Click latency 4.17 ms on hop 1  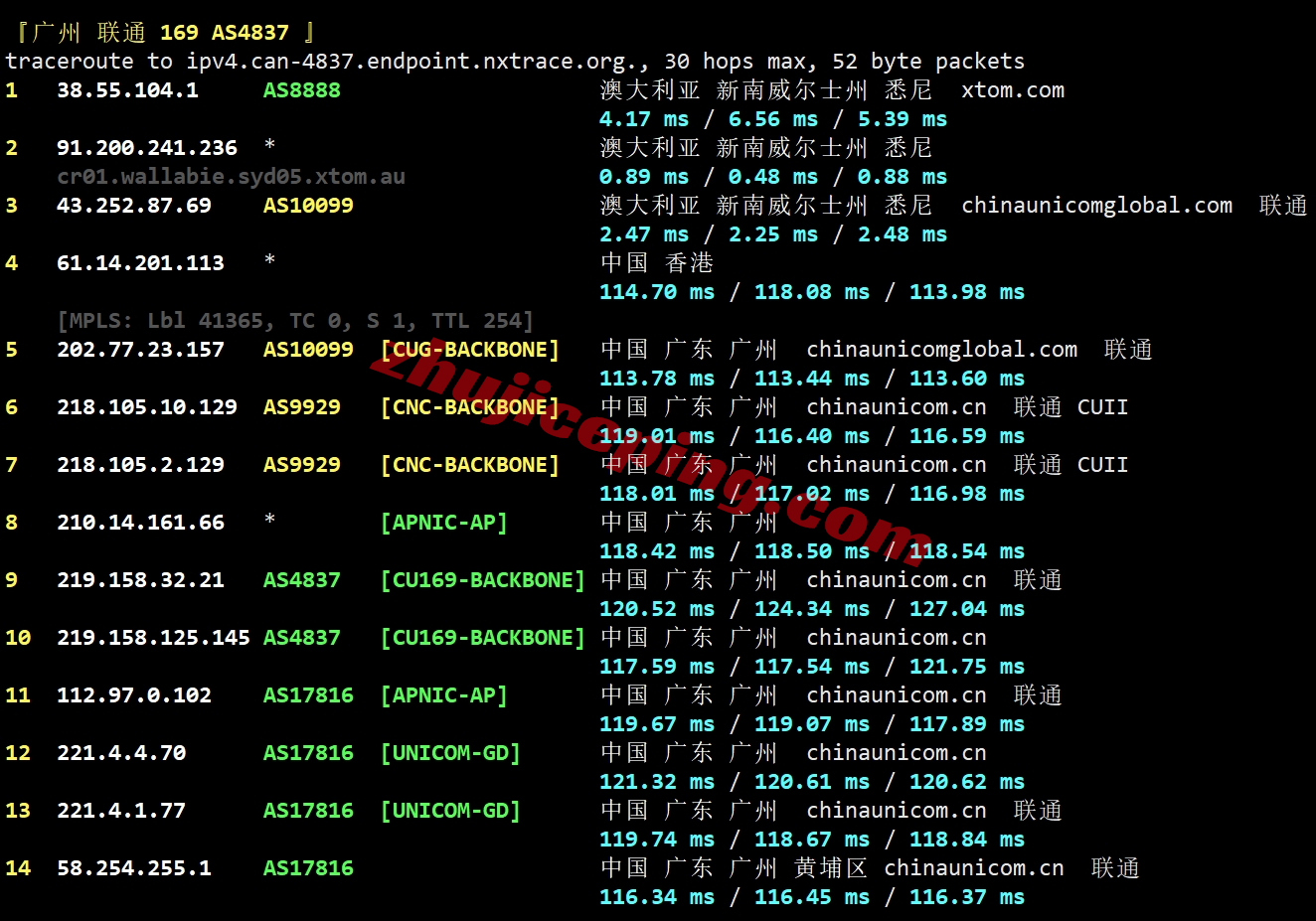644,119
